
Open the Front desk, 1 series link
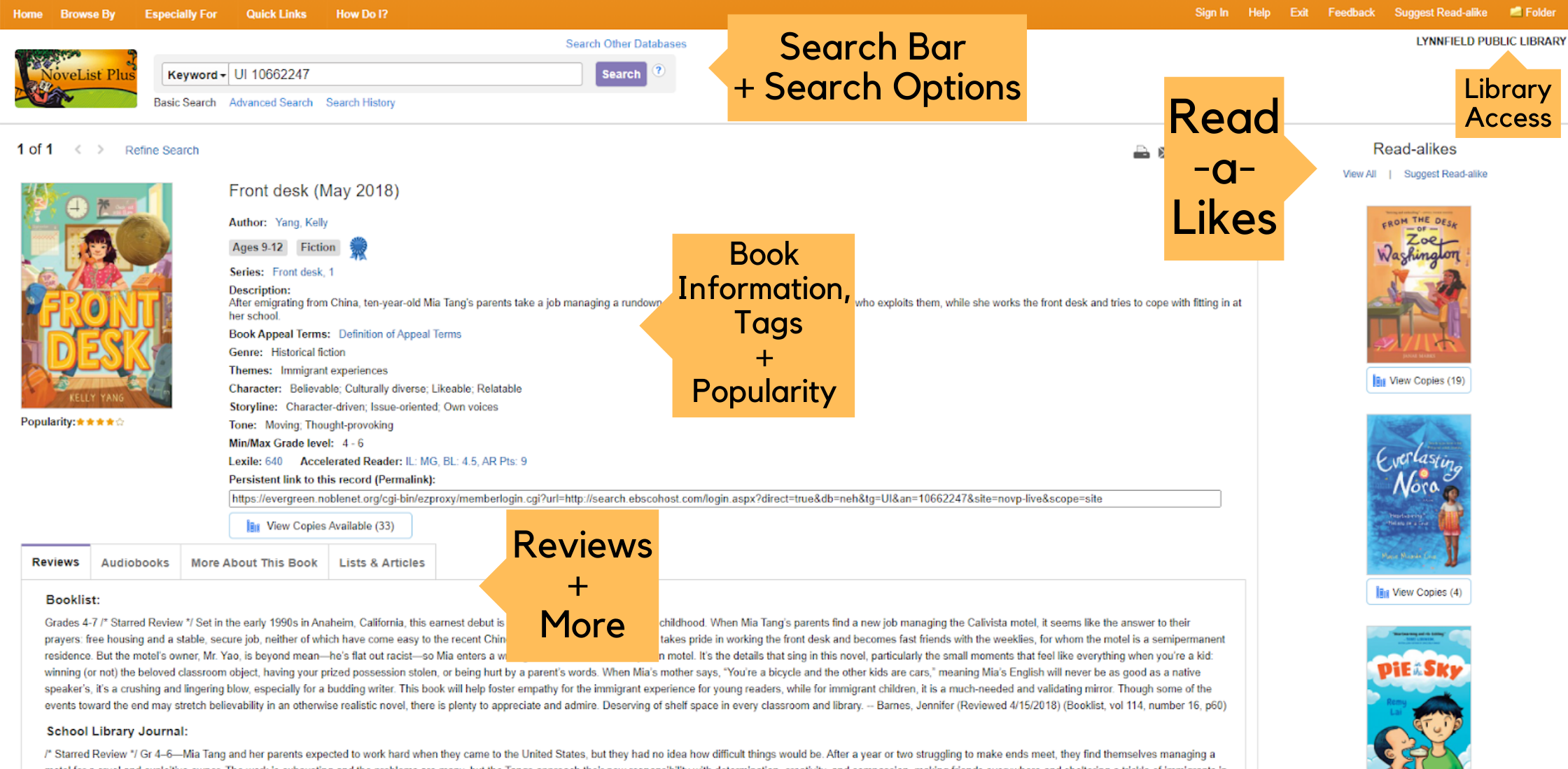(x=303, y=272)
